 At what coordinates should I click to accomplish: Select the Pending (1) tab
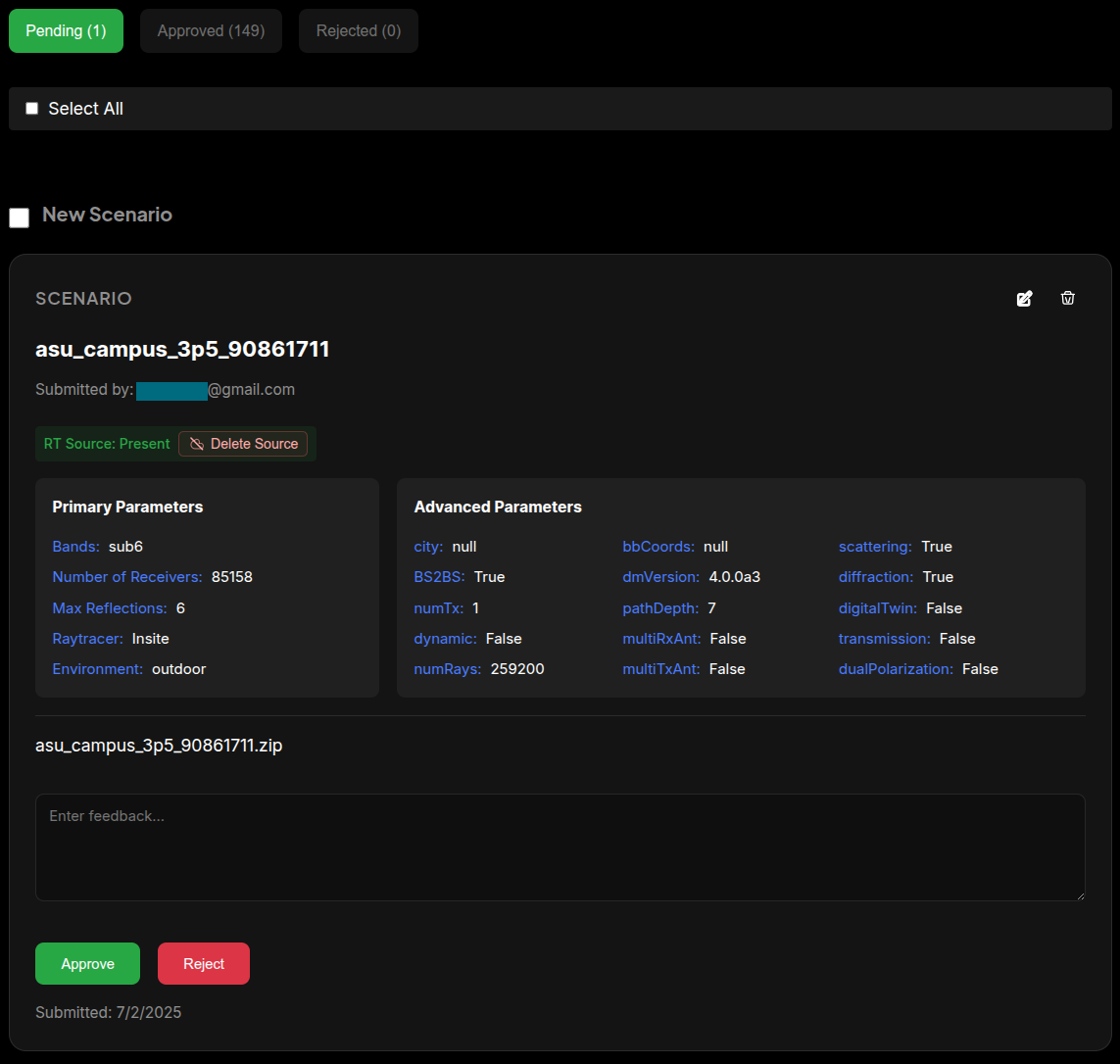[66, 30]
